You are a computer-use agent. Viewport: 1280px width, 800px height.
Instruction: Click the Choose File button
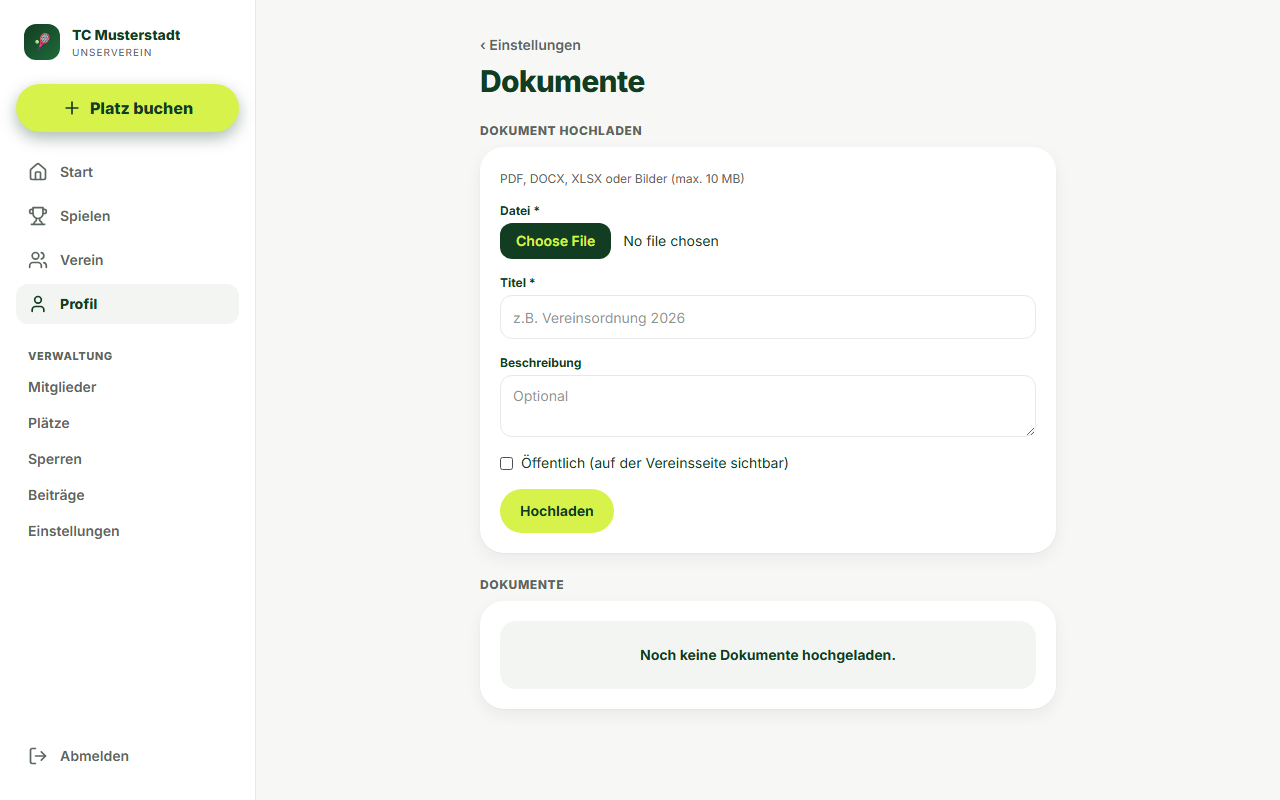[555, 241]
